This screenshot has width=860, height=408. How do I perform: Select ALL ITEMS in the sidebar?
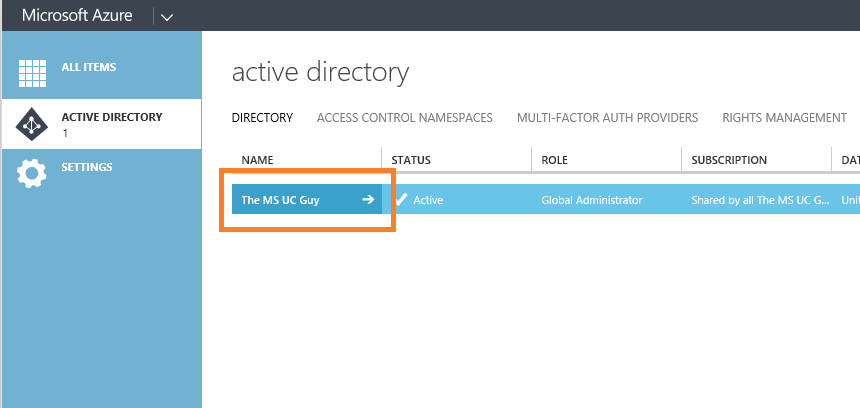(x=89, y=67)
